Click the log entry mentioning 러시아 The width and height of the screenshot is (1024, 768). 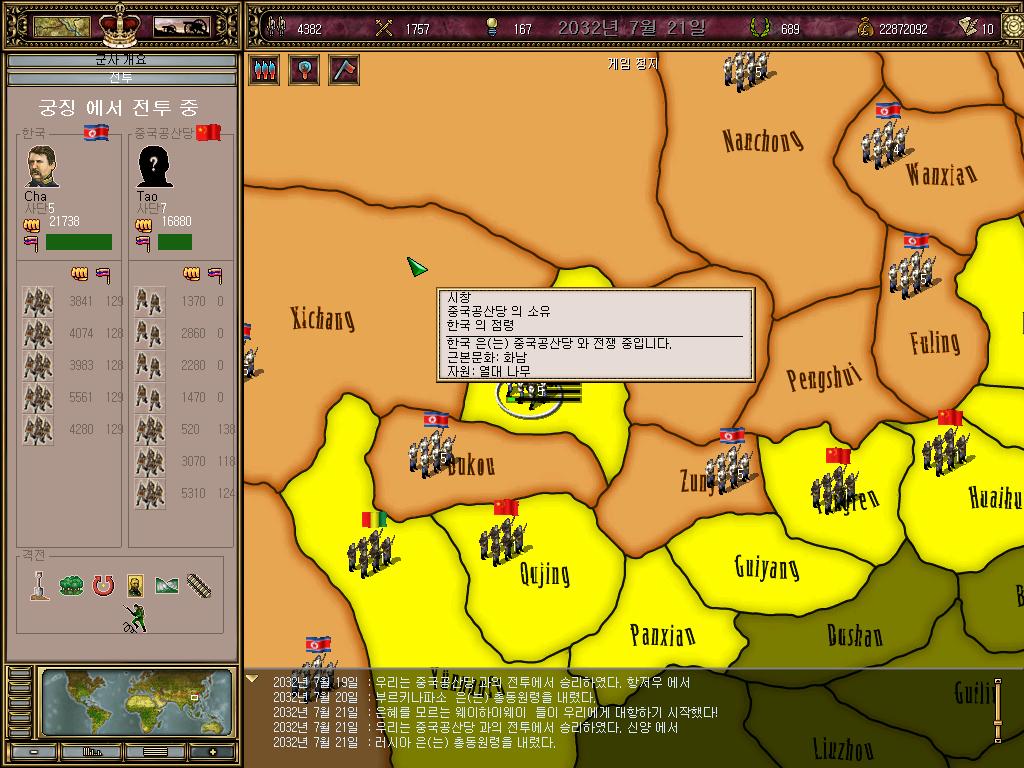point(414,743)
